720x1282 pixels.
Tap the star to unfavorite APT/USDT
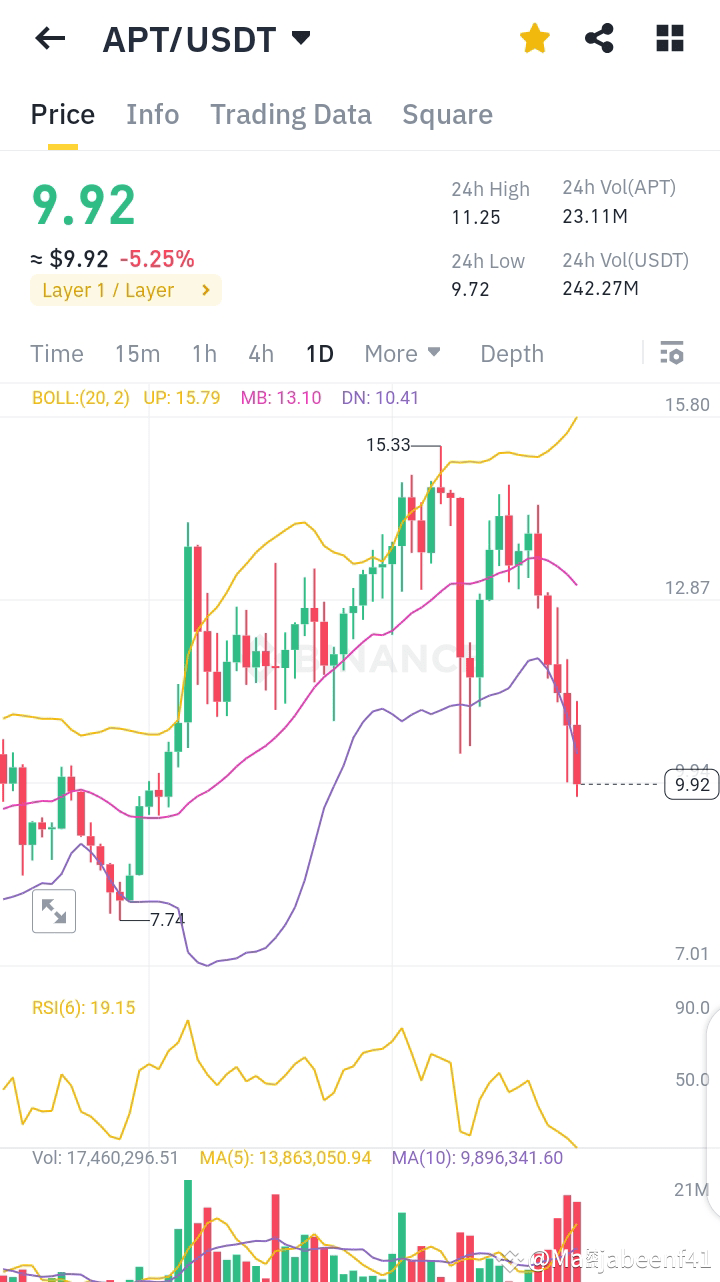pyautogui.click(x=535, y=38)
